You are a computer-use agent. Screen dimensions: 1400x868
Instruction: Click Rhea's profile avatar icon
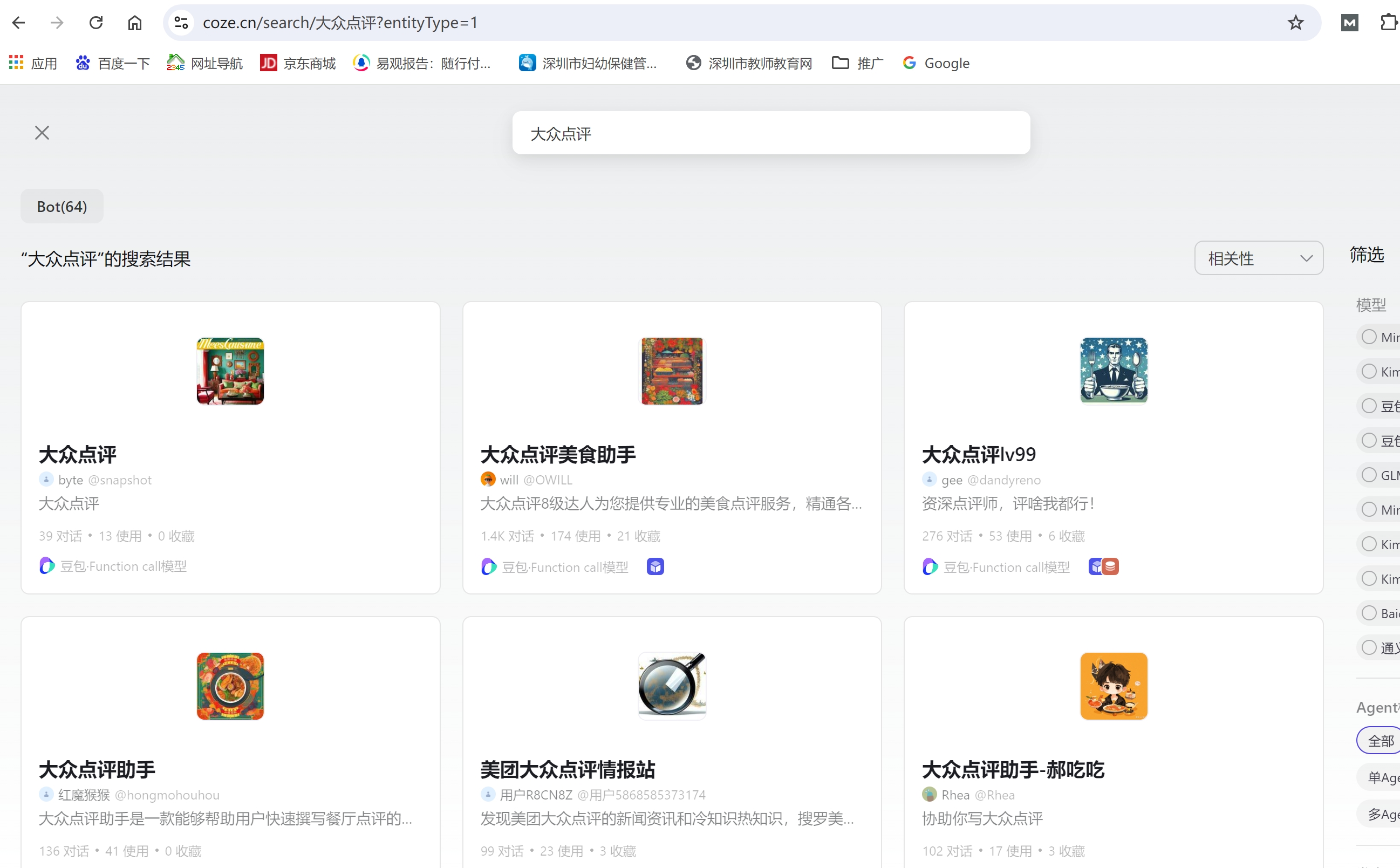pyautogui.click(x=930, y=795)
